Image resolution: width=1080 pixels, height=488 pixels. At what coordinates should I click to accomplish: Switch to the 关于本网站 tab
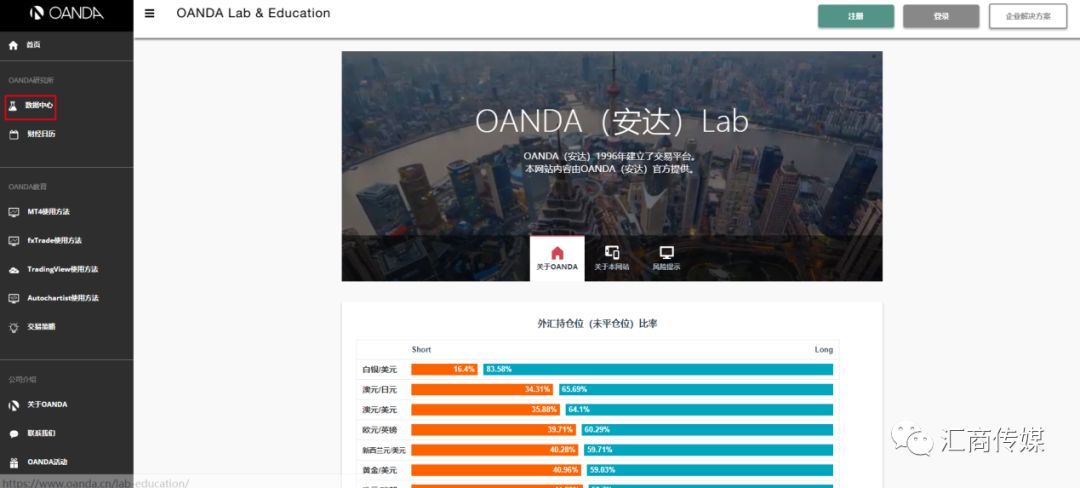tap(612, 259)
